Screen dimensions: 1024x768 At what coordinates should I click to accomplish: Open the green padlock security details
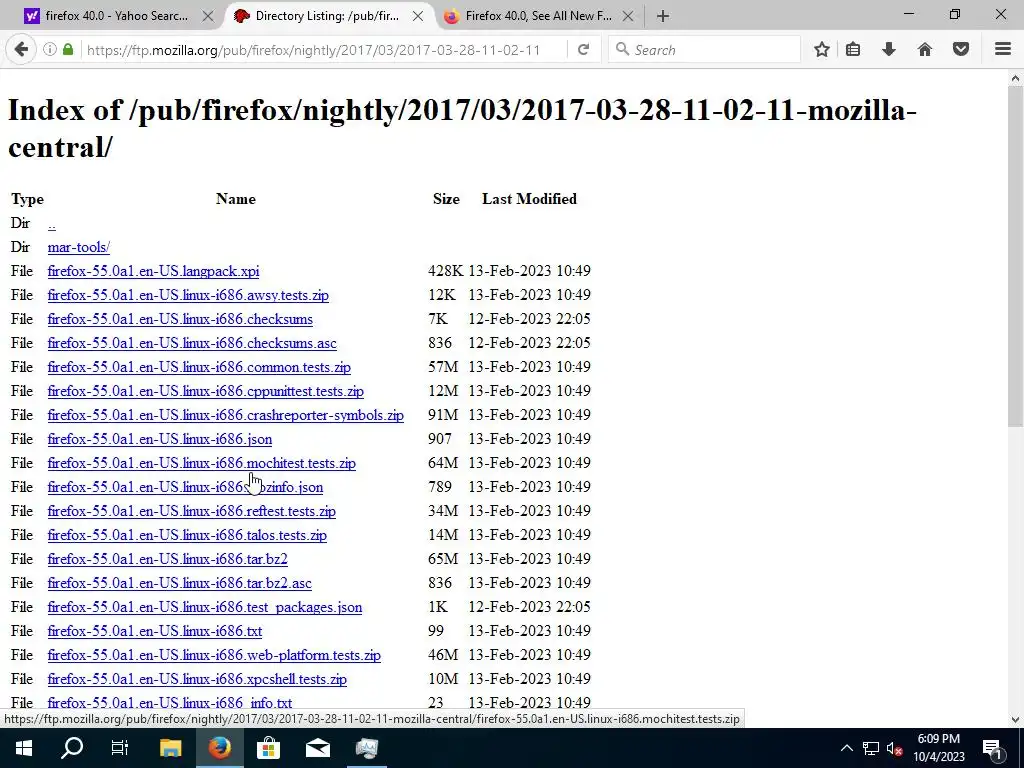coord(68,49)
